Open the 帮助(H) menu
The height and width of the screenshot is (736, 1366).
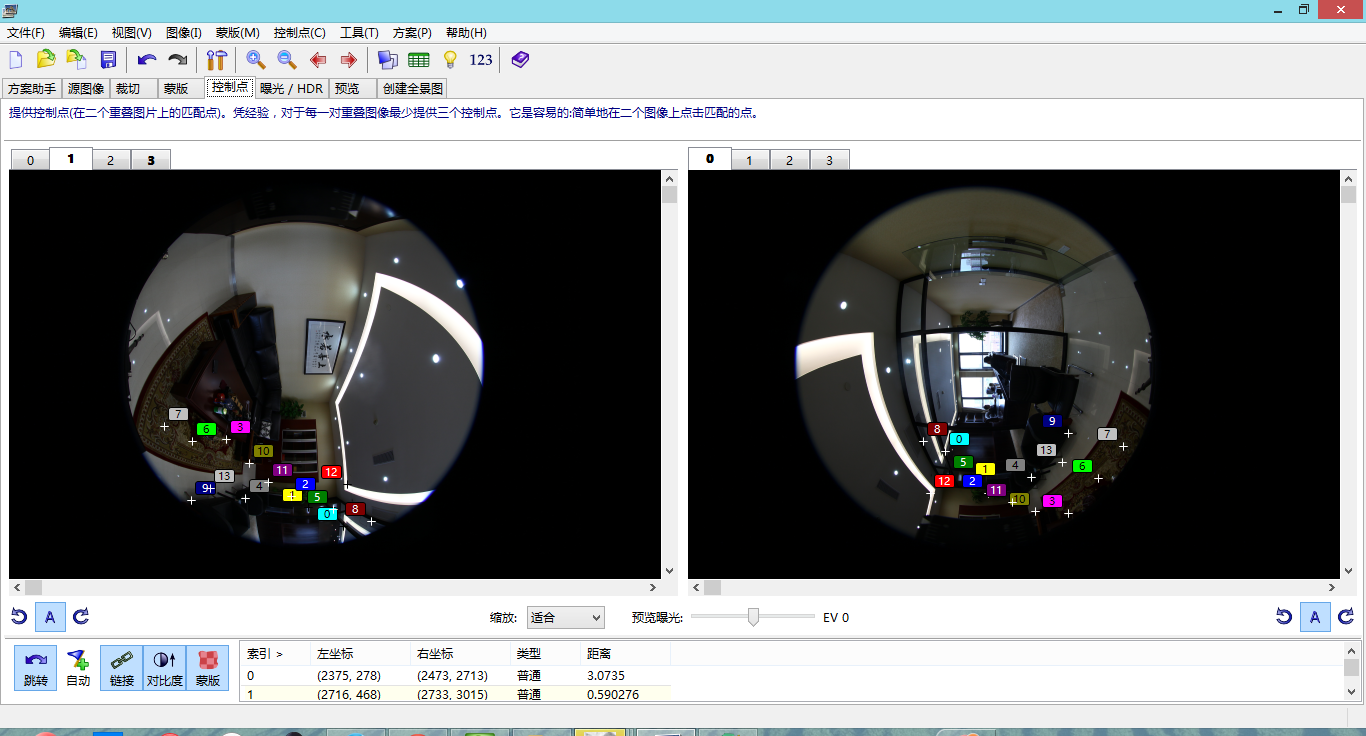(x=465, y=33)
